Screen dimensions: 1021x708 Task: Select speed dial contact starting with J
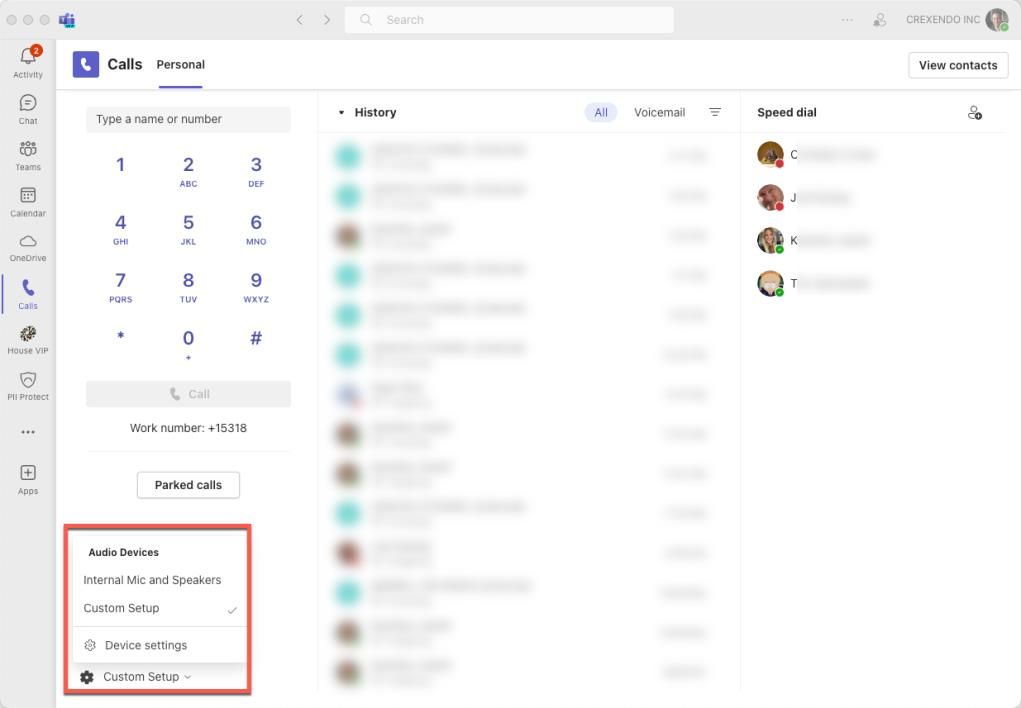coord(804,197)
